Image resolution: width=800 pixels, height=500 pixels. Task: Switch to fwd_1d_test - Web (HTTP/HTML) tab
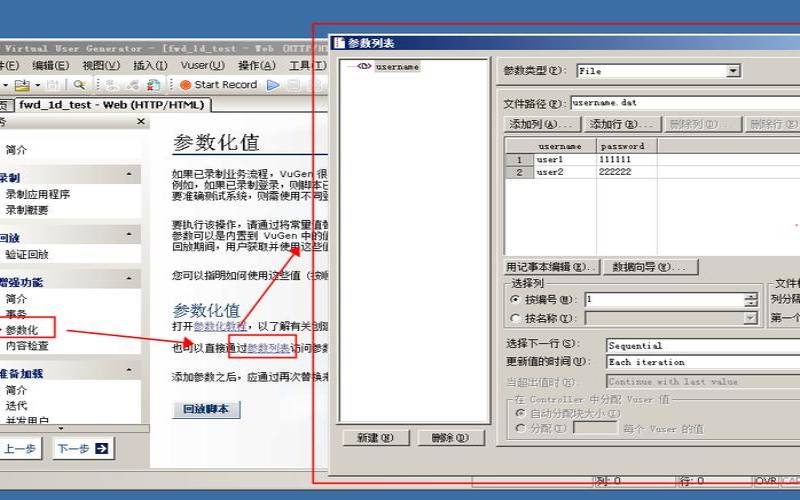(112, 105)
